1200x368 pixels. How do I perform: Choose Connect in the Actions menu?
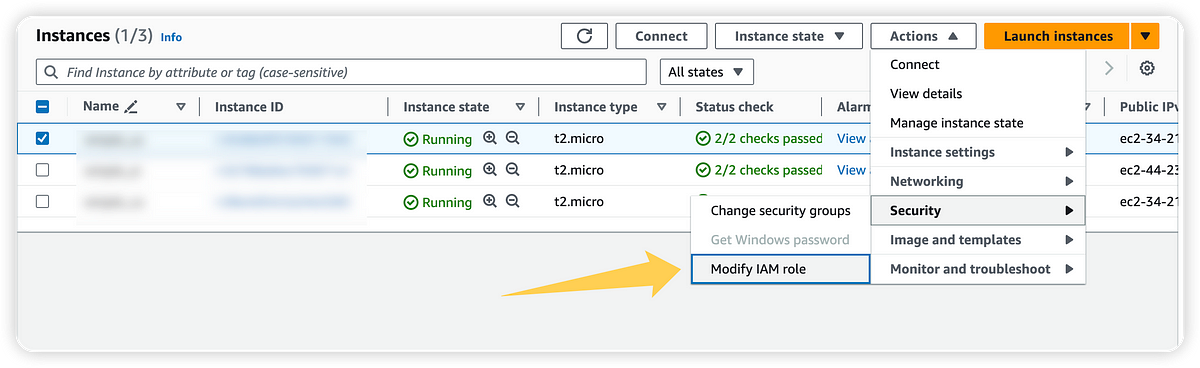coord(978,64)
